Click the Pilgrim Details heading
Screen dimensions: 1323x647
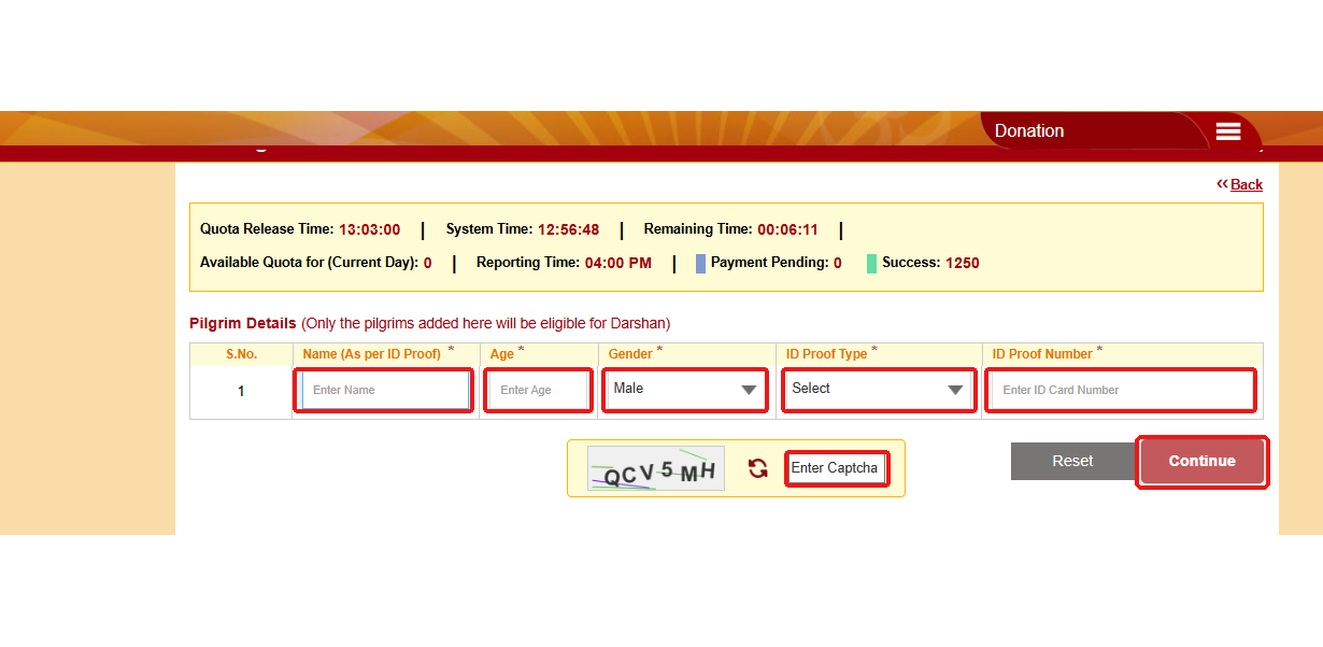click(x=243, y=324)
